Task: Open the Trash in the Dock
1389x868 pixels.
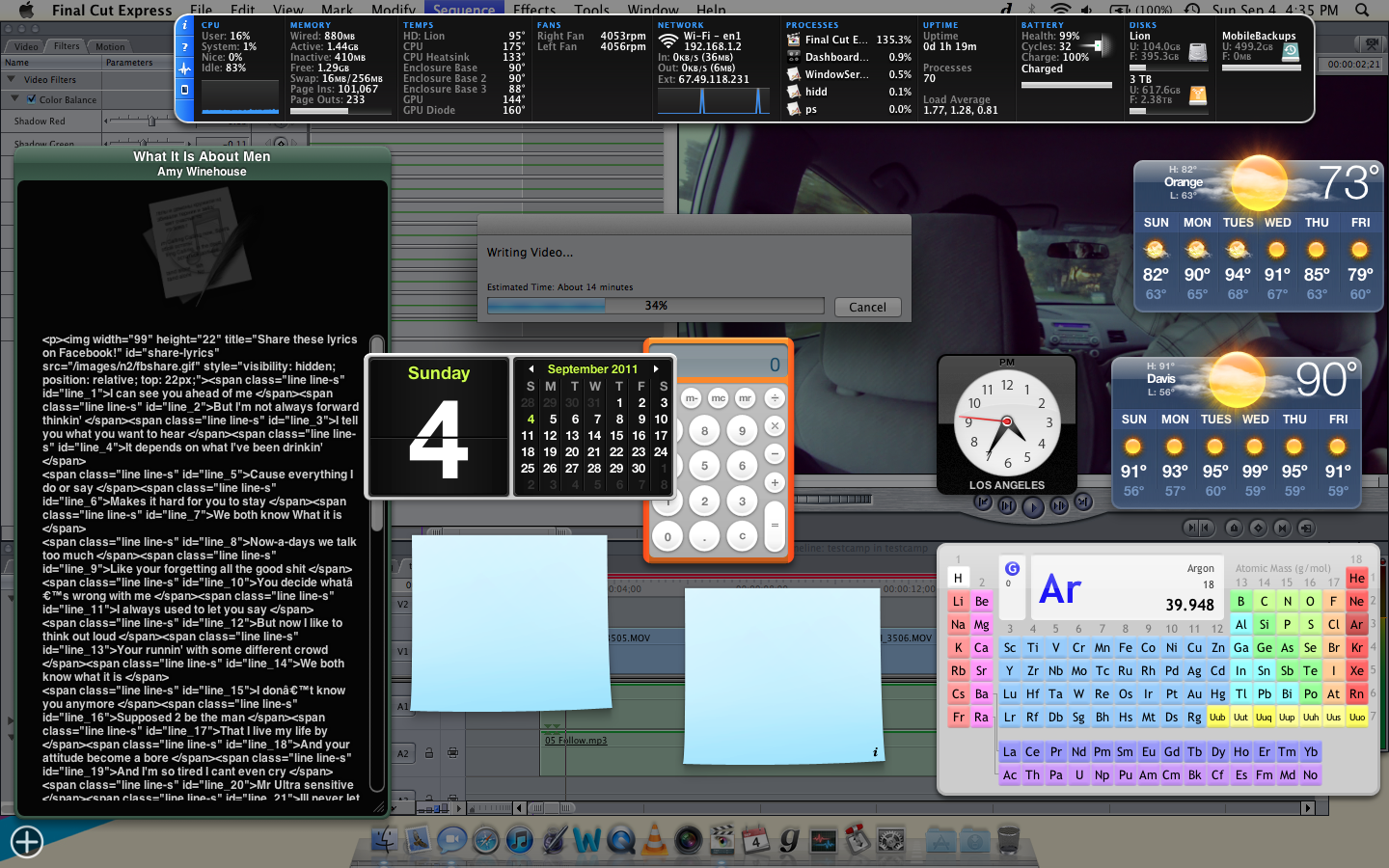Action: click(1008, 839)
